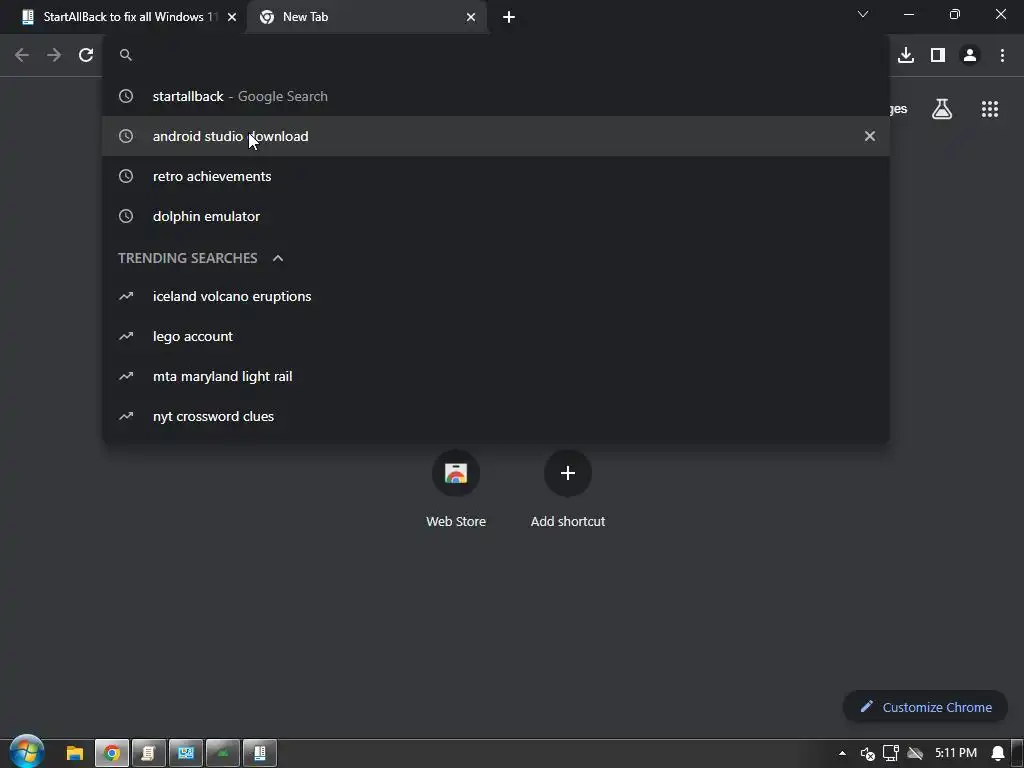Show hidden system tray icons
This screenshot has height=768, width=1024.
pos(842,753)
